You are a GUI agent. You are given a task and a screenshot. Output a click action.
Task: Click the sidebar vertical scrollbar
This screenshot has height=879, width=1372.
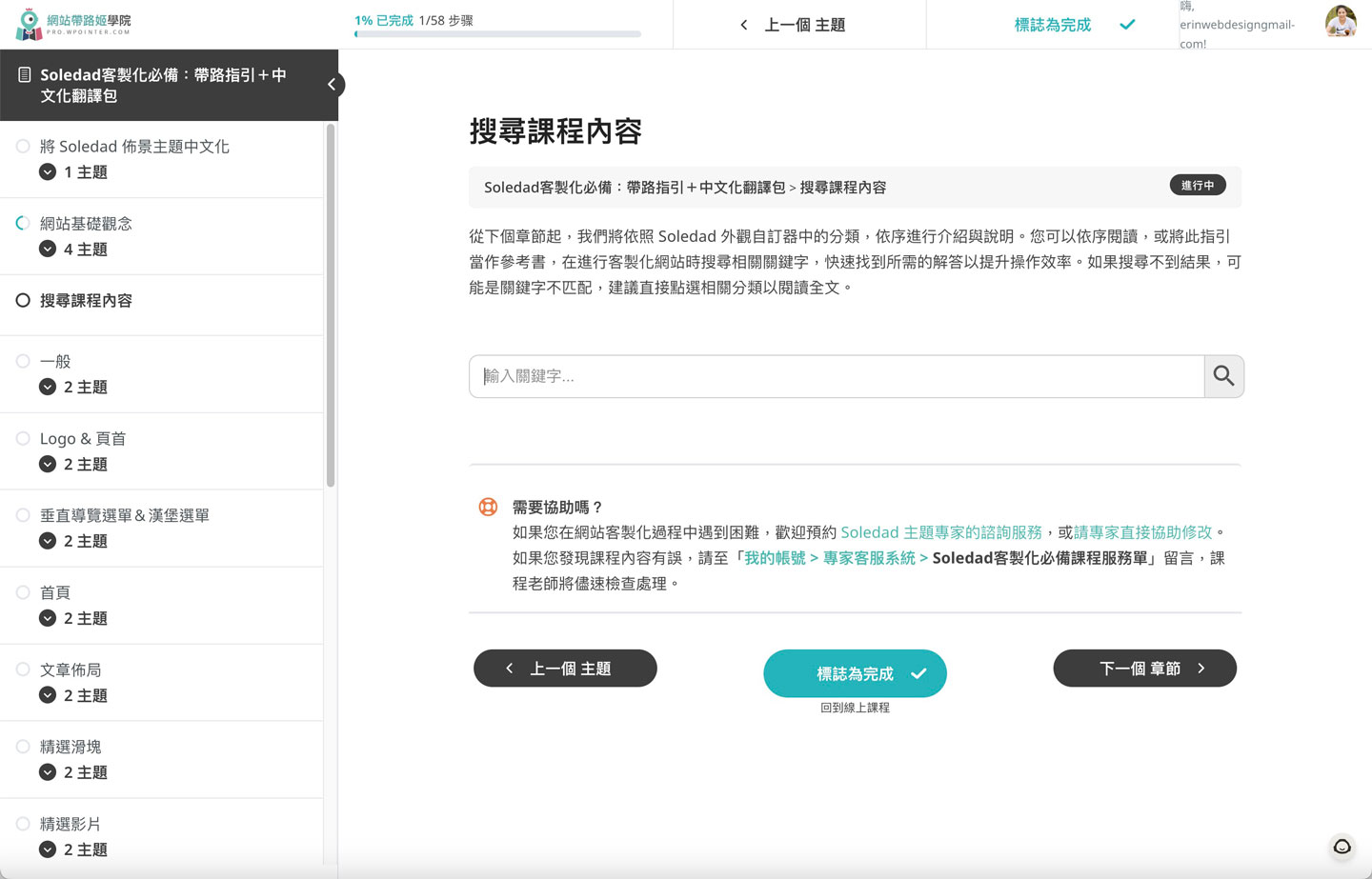click(x=331, y=305)
